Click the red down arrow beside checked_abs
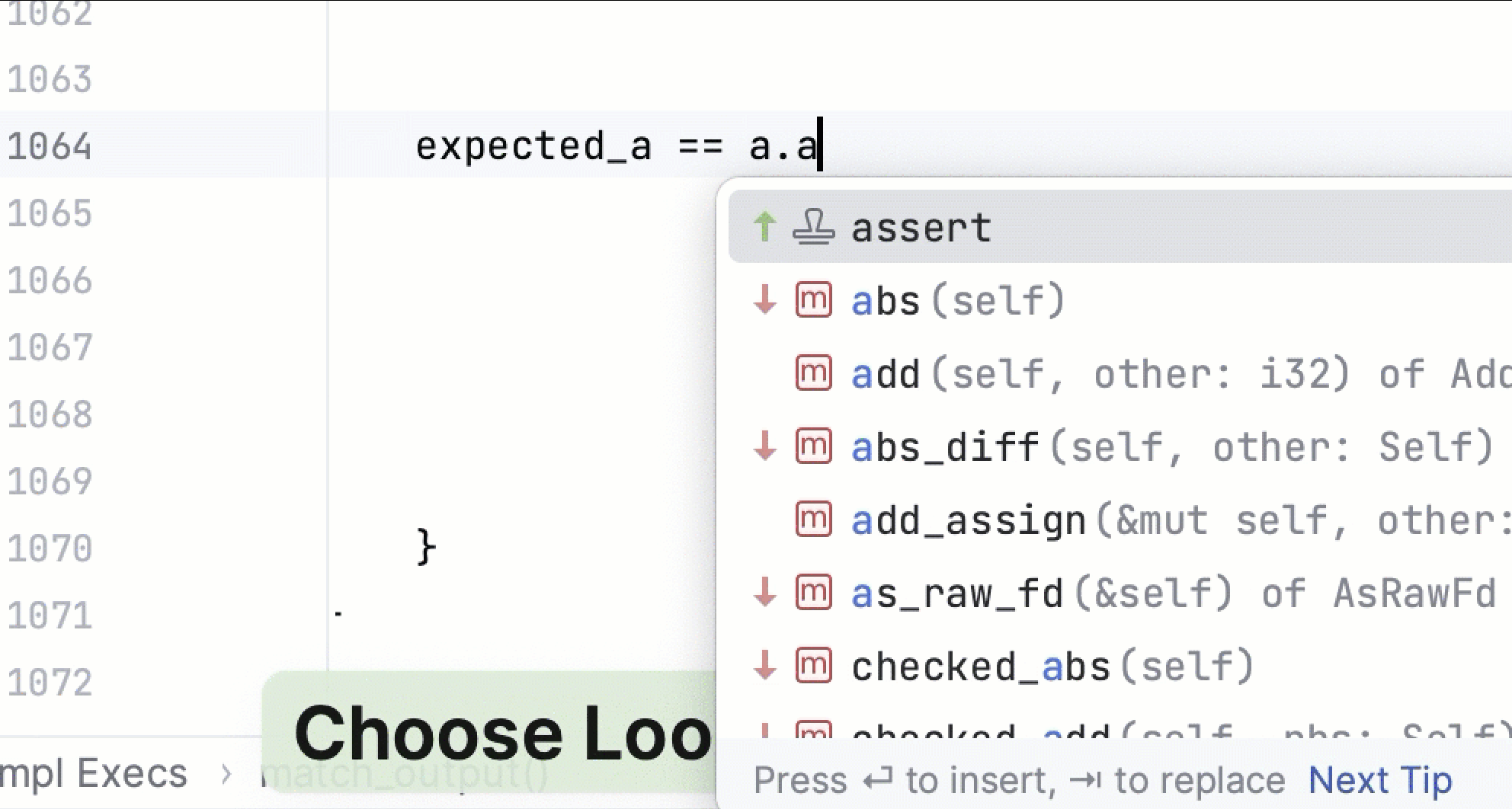The image size is (1512, 809). (764, 667)
